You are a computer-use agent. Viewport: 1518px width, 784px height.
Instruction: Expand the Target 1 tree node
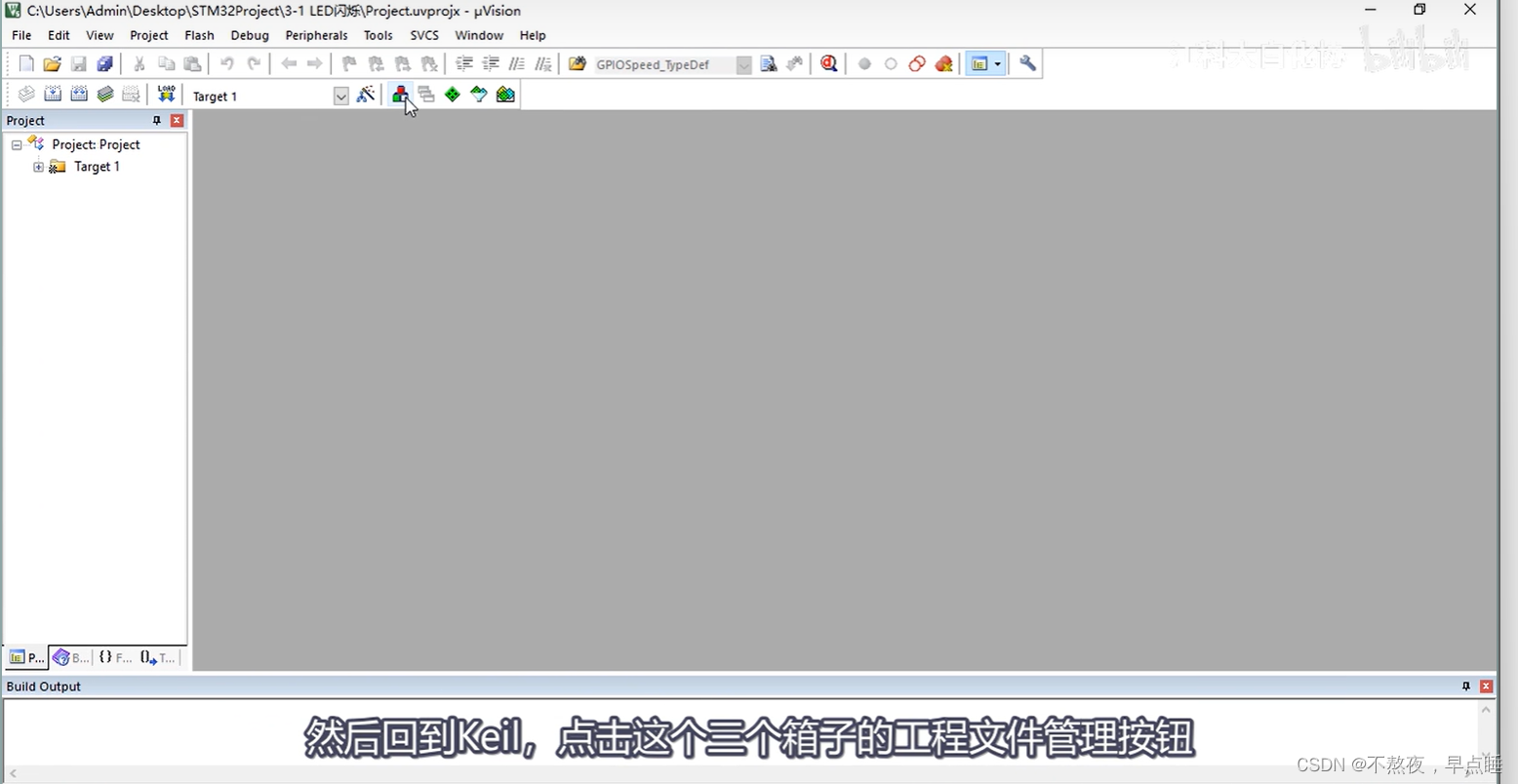point(38,166)
